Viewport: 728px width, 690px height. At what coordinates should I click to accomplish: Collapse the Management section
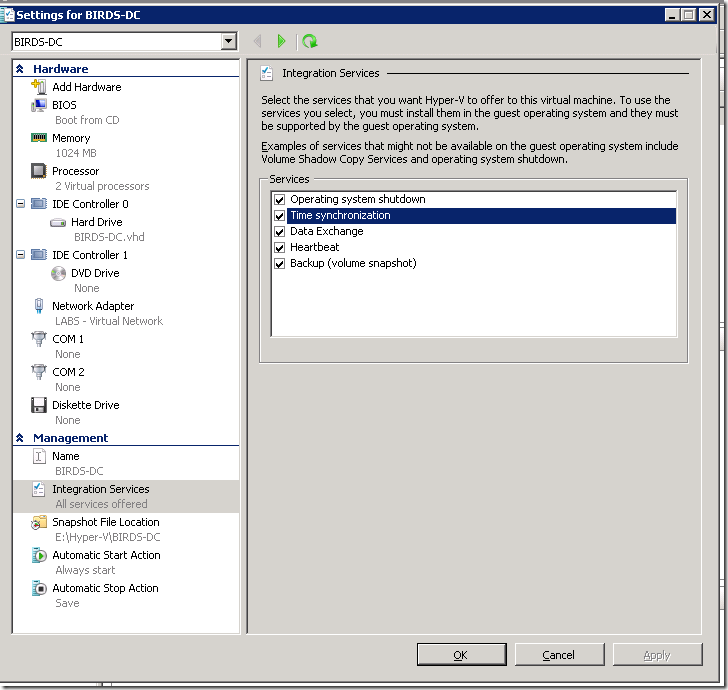coord(20,438)
